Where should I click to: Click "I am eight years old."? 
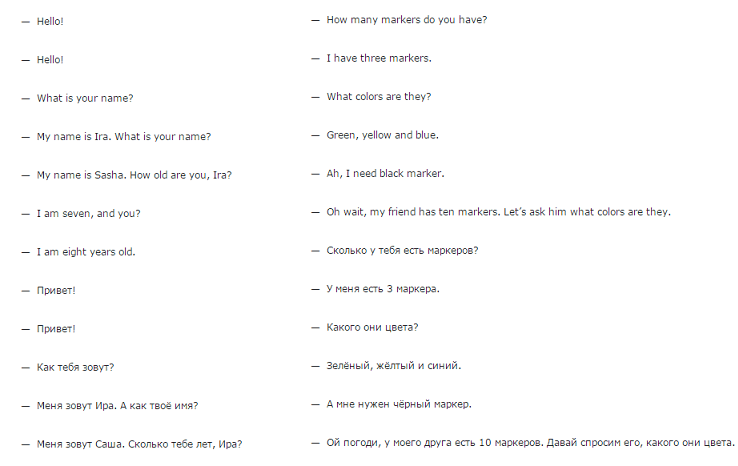(x=86, y=252)
